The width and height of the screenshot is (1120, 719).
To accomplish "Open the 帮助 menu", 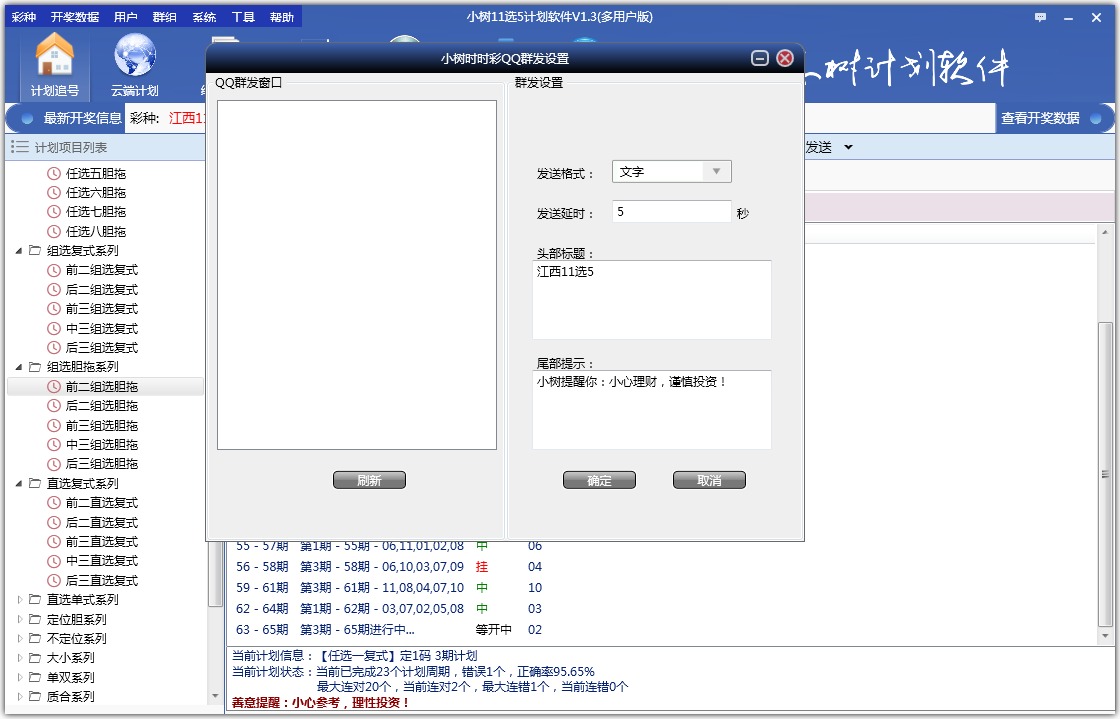I will pyautogui.click(x=282, y=16).
